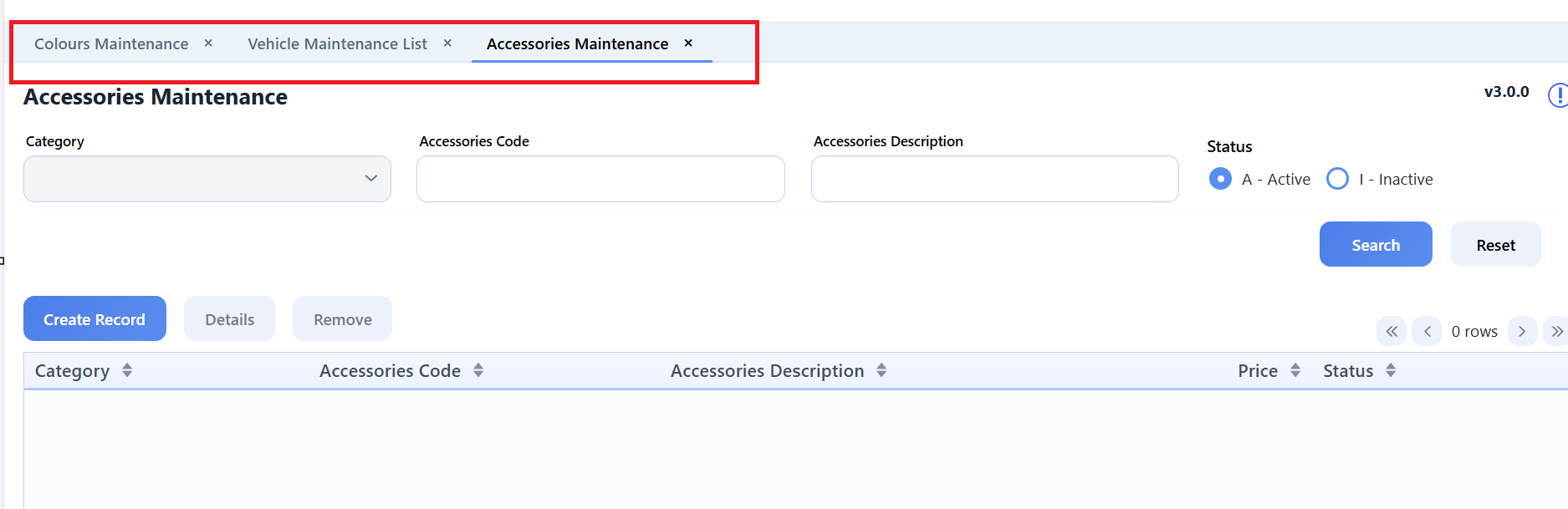Sort table by Price column
The height and width of the screenshot is (509, 1568).
click(x=1295, y=370)
